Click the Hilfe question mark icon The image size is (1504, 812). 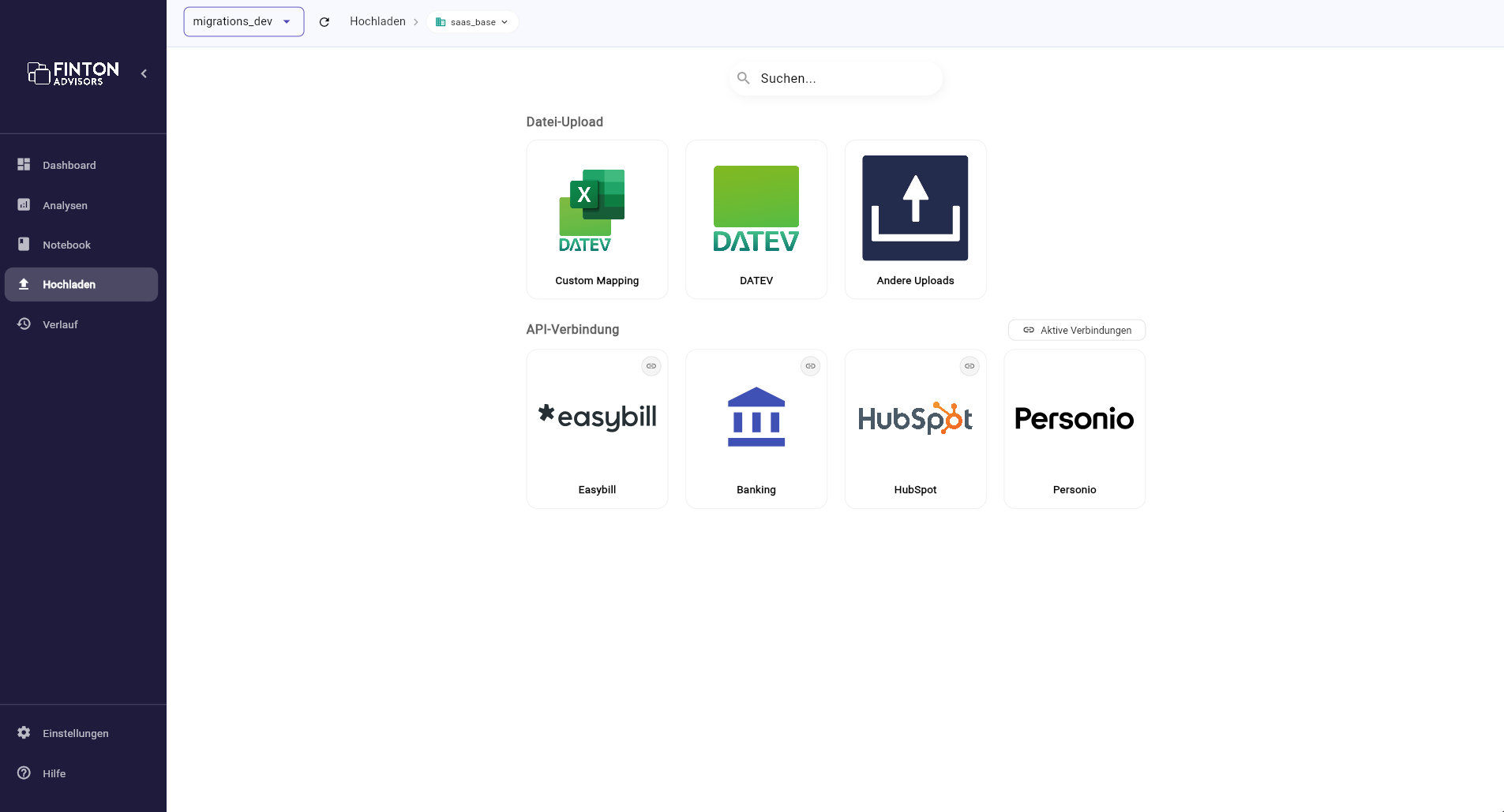(24, 773)
